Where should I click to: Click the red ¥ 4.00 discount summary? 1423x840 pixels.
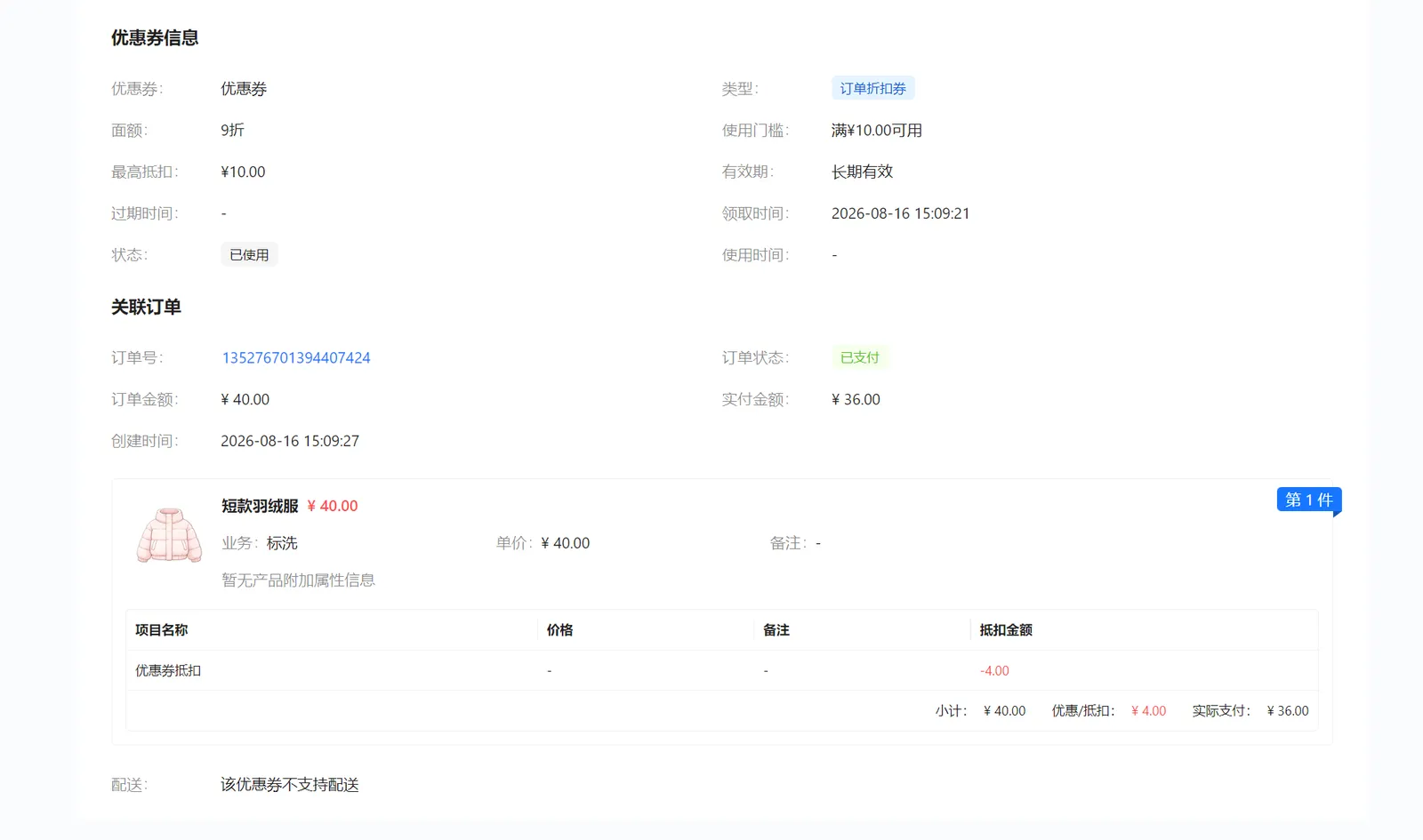[x=1148, y=710]
